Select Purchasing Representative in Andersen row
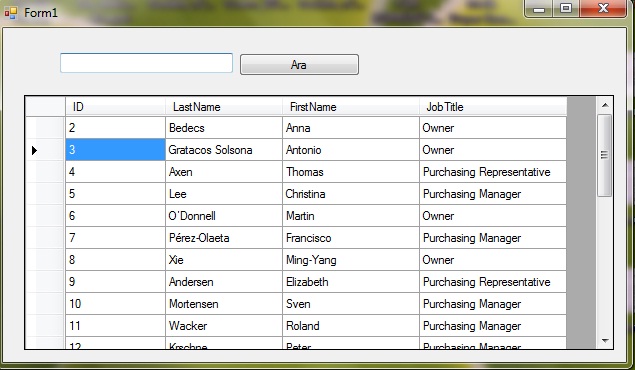Image resolution: width=635 pixels, height=370 pixels. (x=493, y=282)
